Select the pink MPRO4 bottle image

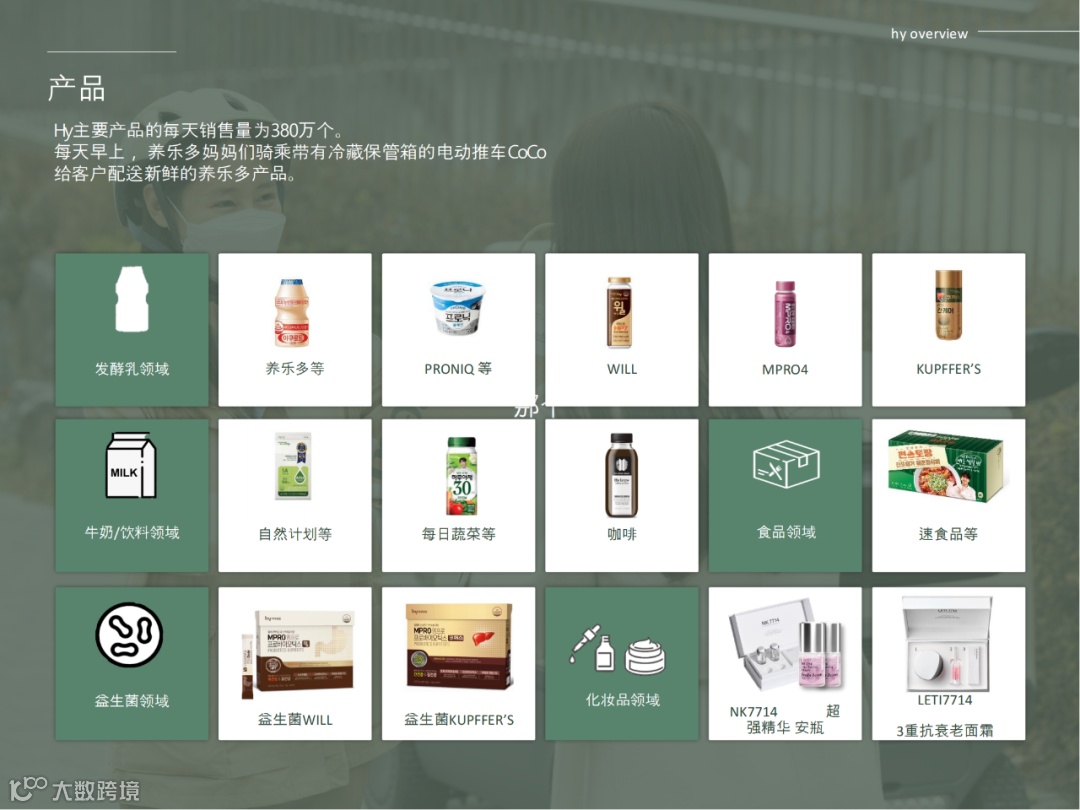[785, 313]
